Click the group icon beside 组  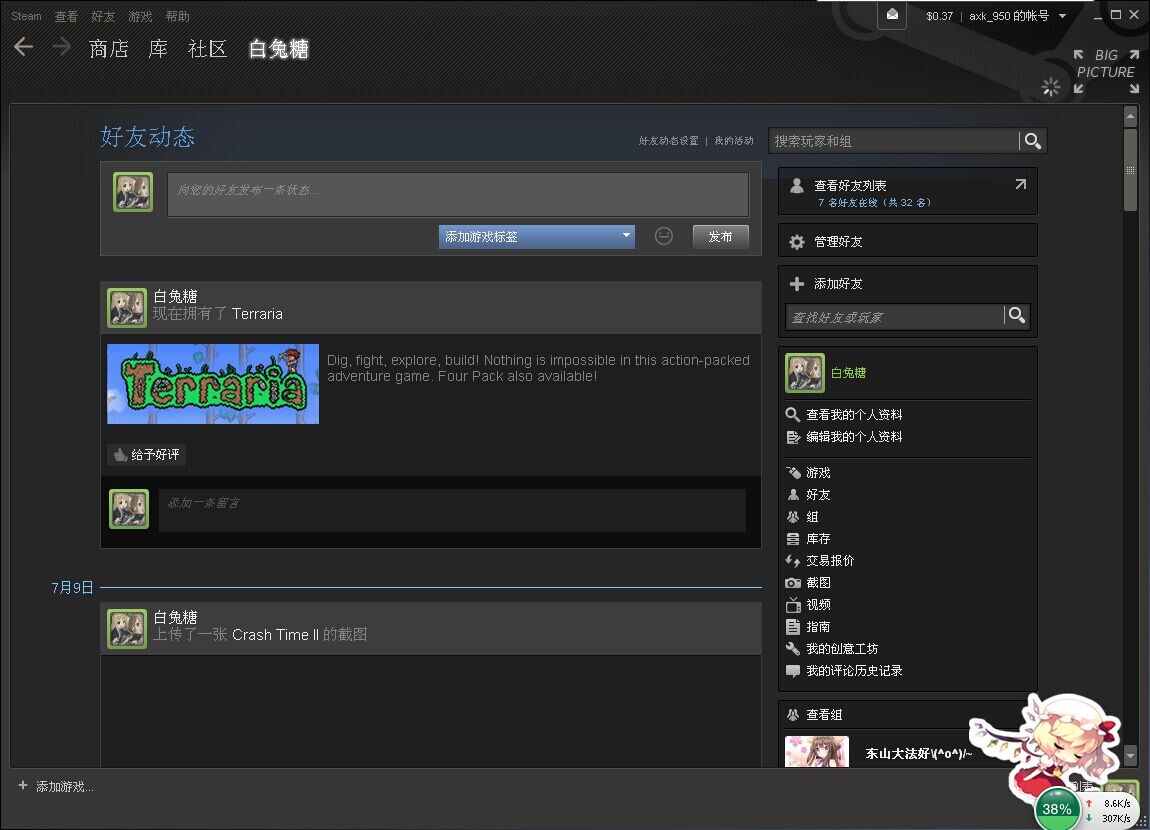tap(793, 517)
